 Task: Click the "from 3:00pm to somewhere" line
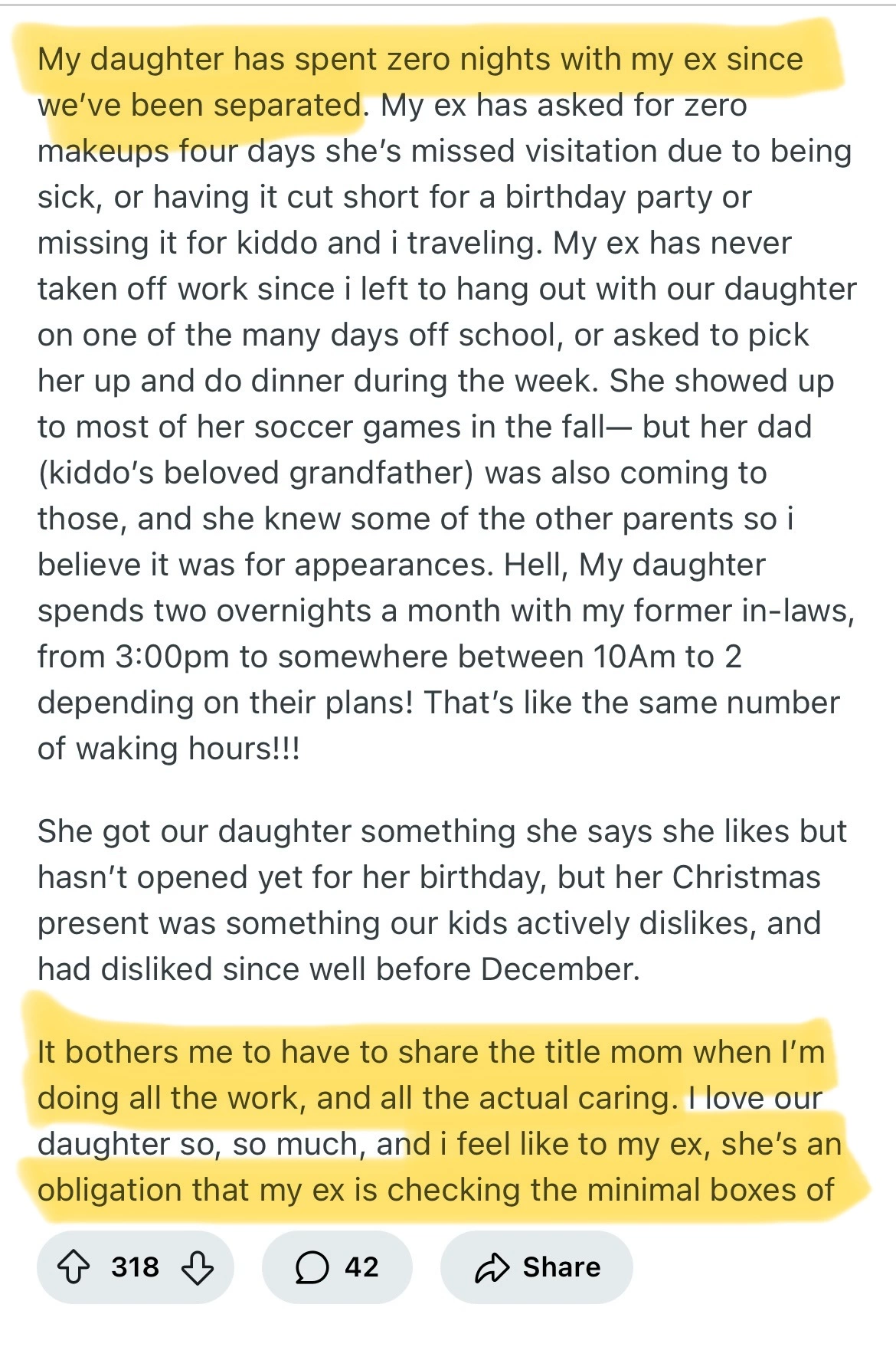tap(389, 657)
